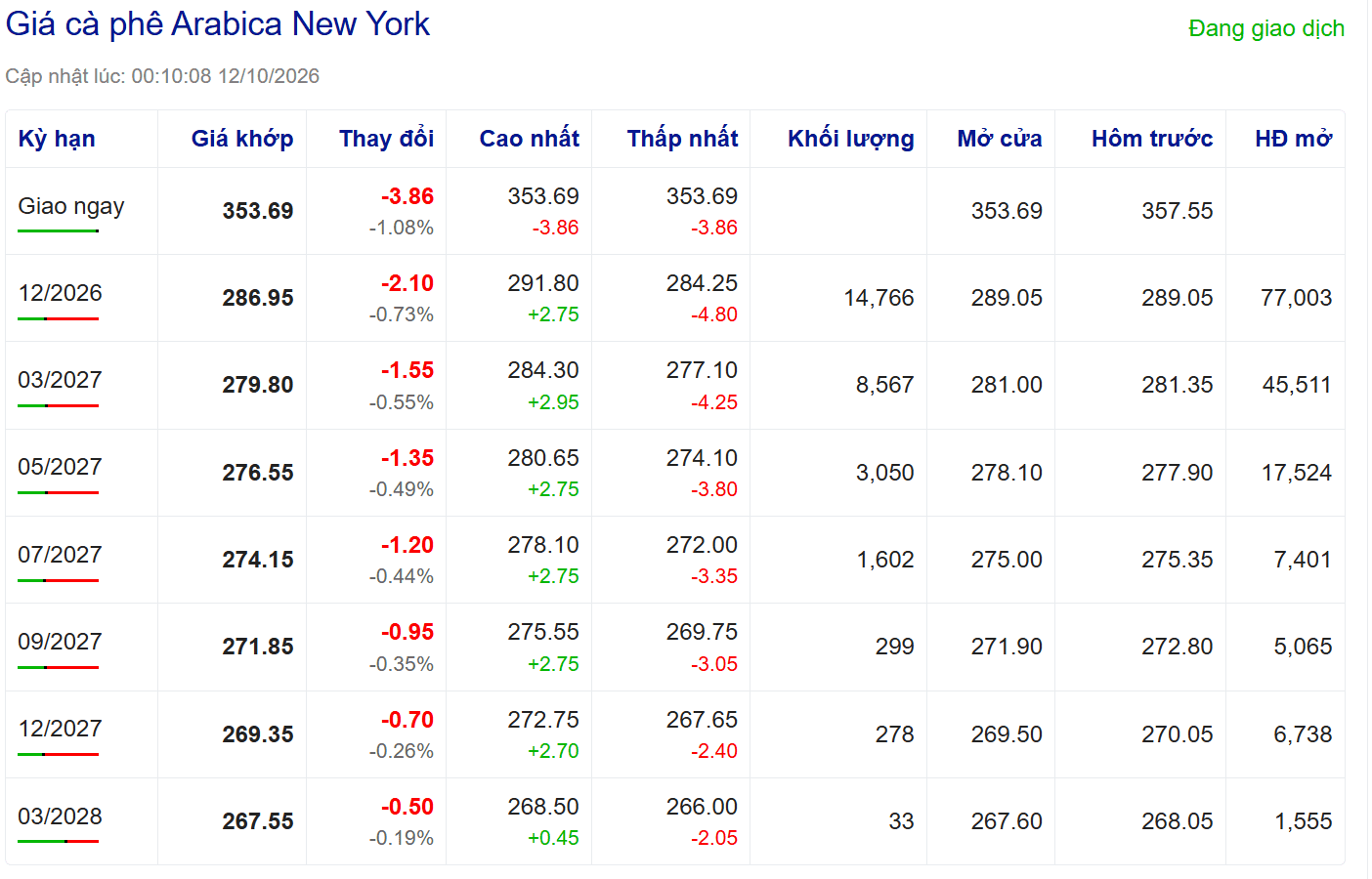
Task: Click the 07/2027 contract term
Action: (60, 555)
